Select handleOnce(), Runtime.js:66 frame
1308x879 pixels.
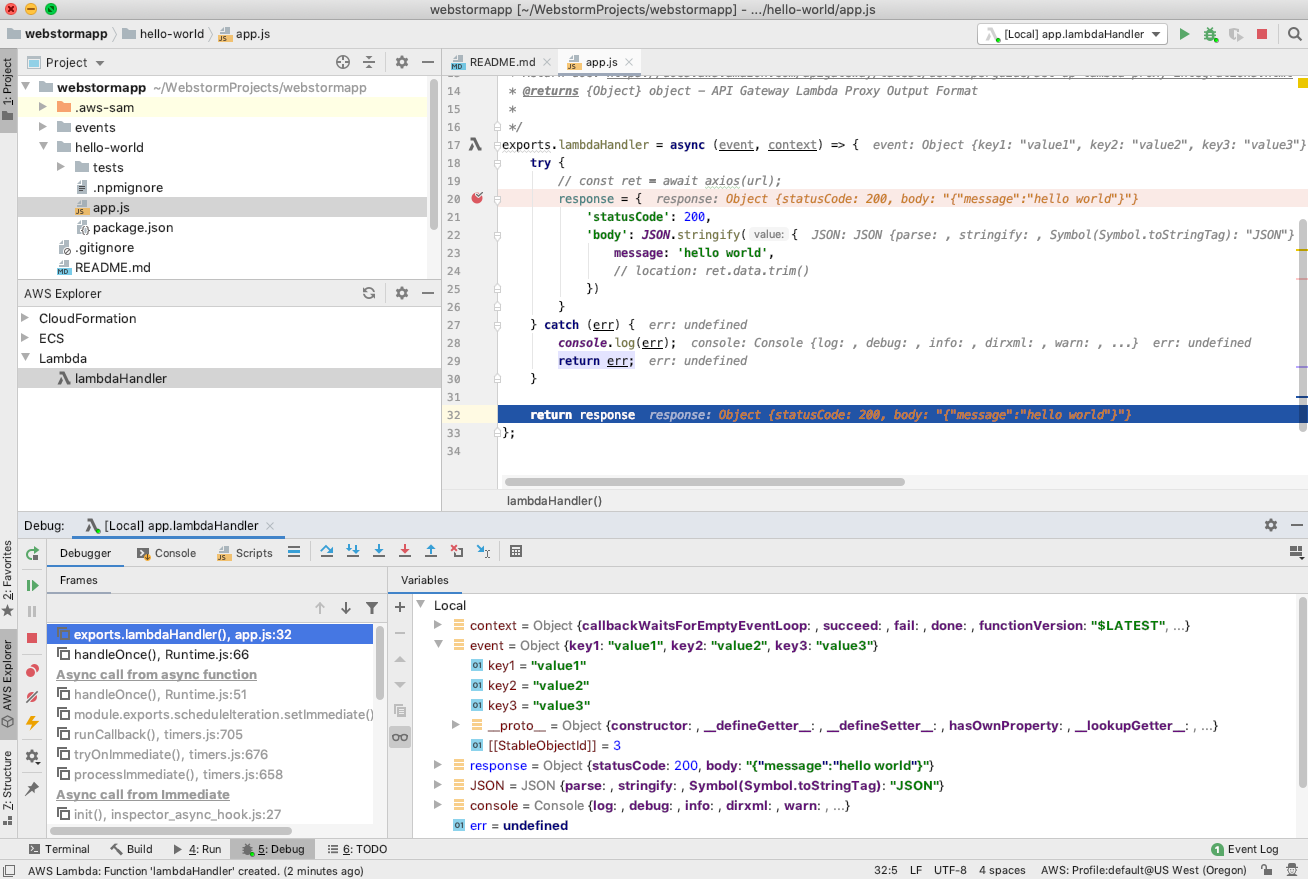pyautogui.click(x=161, y=654)
